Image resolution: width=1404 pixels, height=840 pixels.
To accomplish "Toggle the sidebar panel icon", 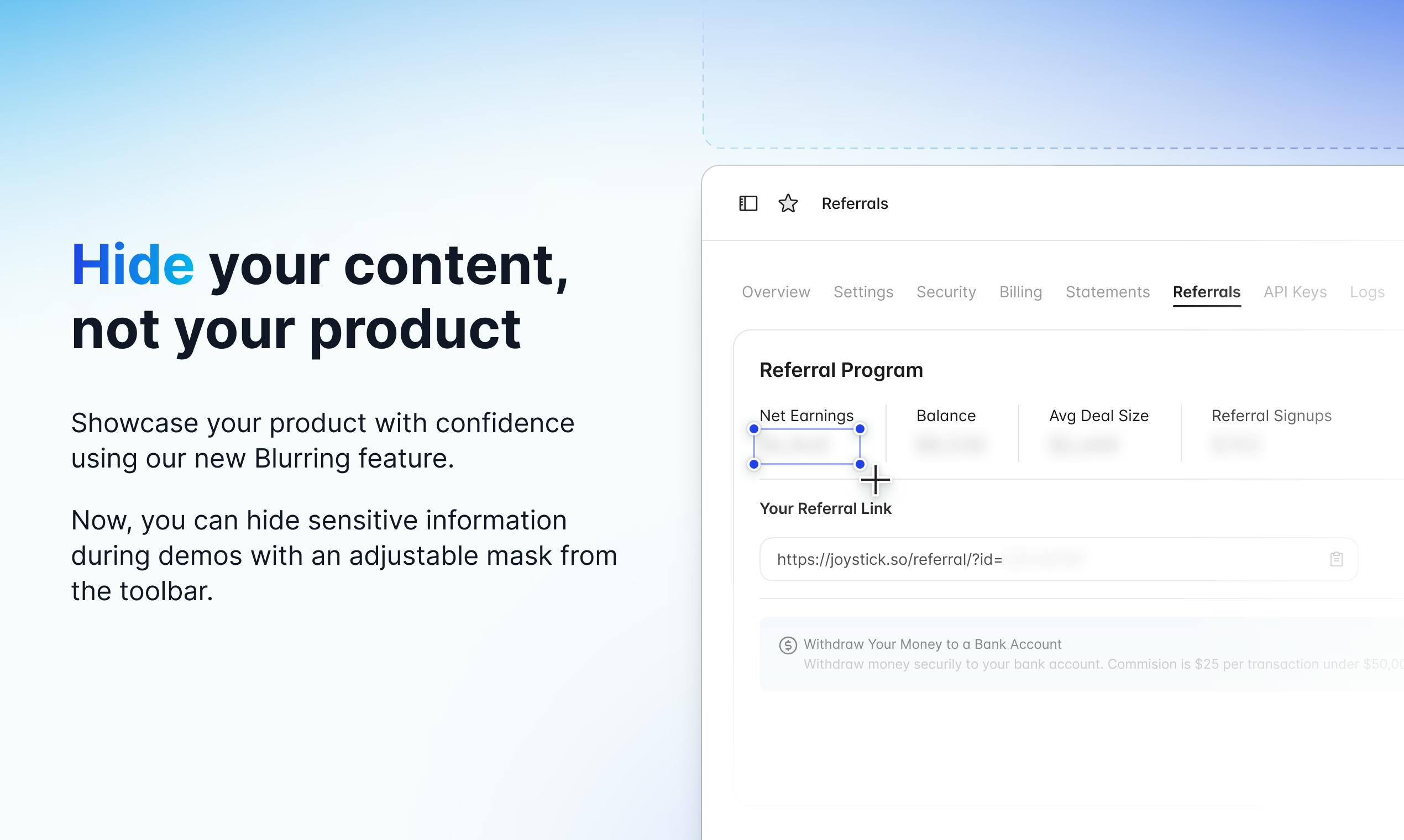I will pyautogui.click(x=748, y=203).
